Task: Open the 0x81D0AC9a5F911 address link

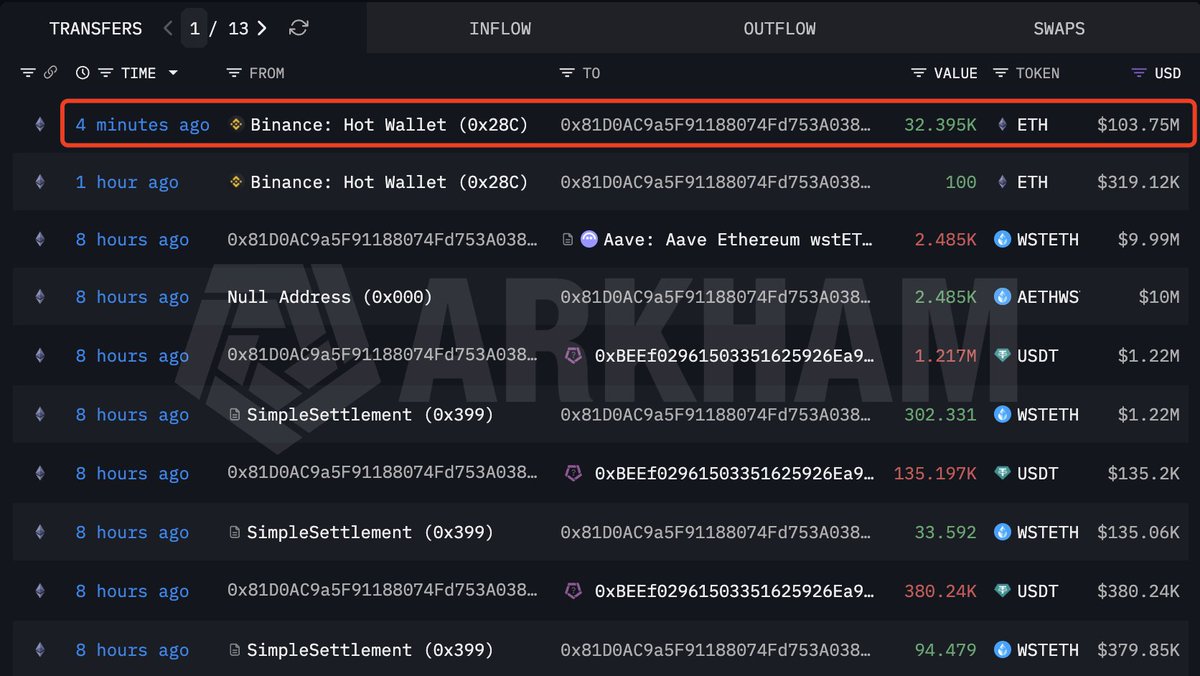Action: [713, 124]
